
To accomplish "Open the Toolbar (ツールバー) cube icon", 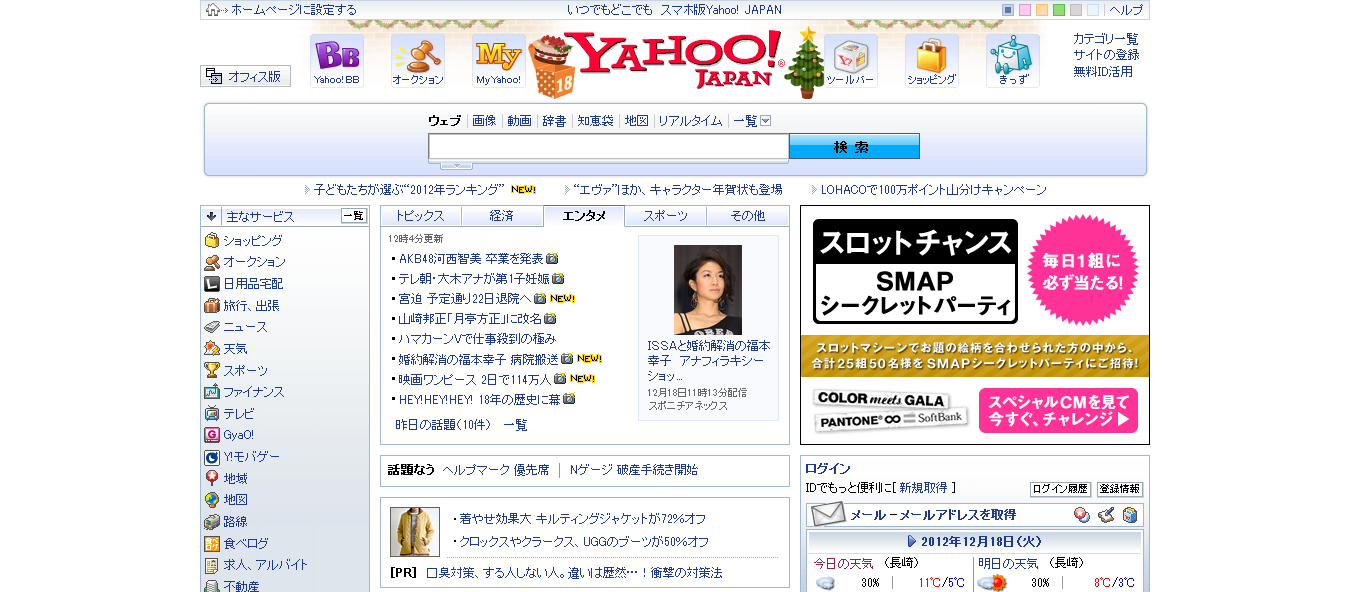I will pos(851,61).
